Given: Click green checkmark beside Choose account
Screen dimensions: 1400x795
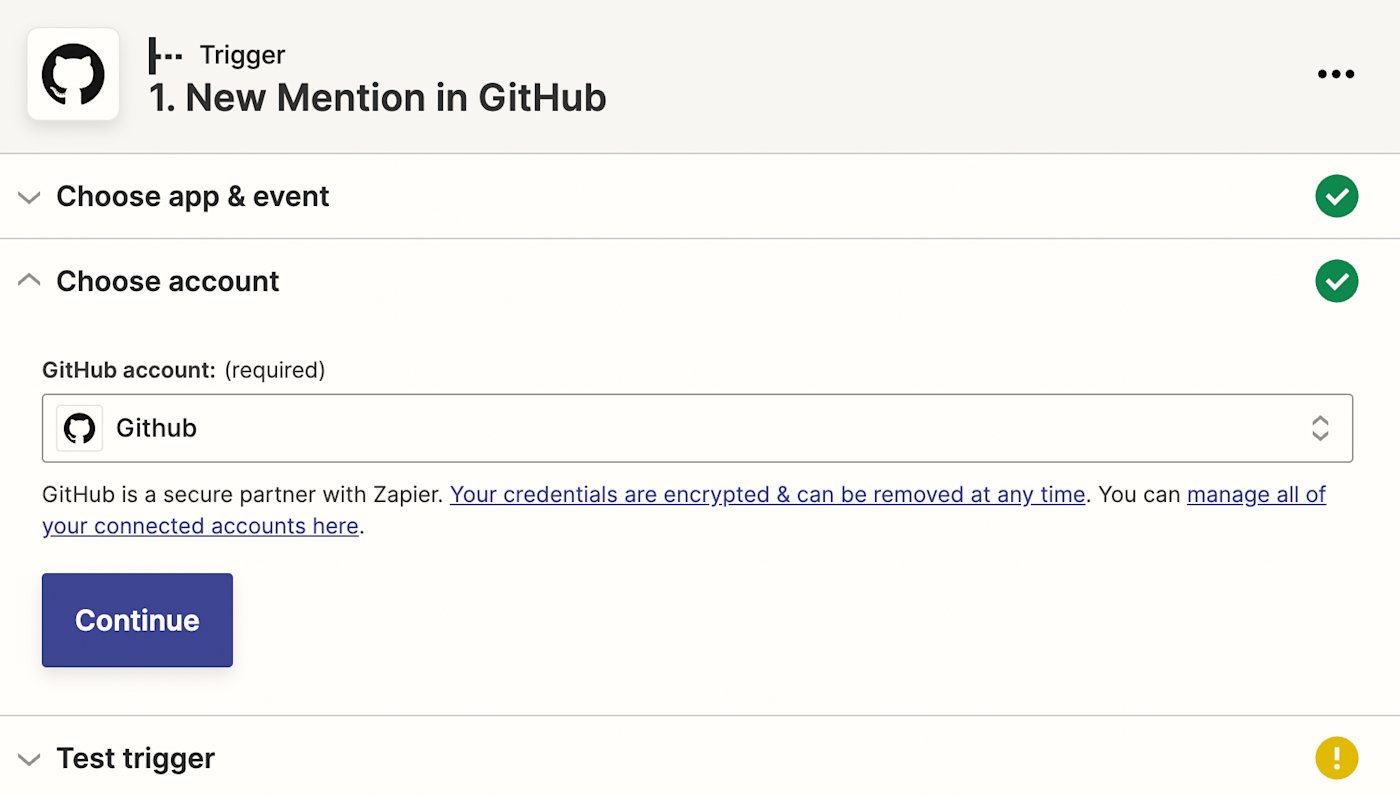Looking at the screenshot, I should (1336, 281).
